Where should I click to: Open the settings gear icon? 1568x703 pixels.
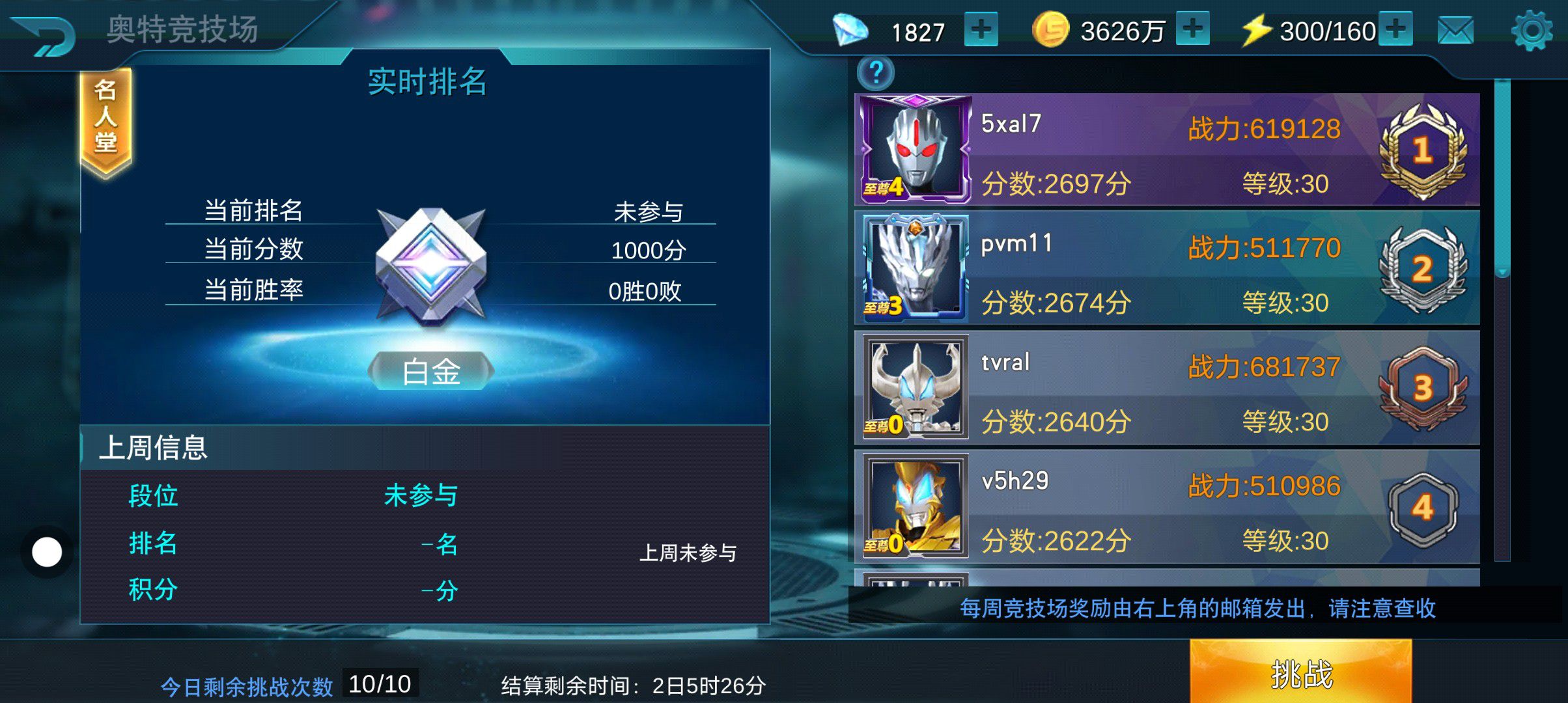click(x=1532, y=31)
